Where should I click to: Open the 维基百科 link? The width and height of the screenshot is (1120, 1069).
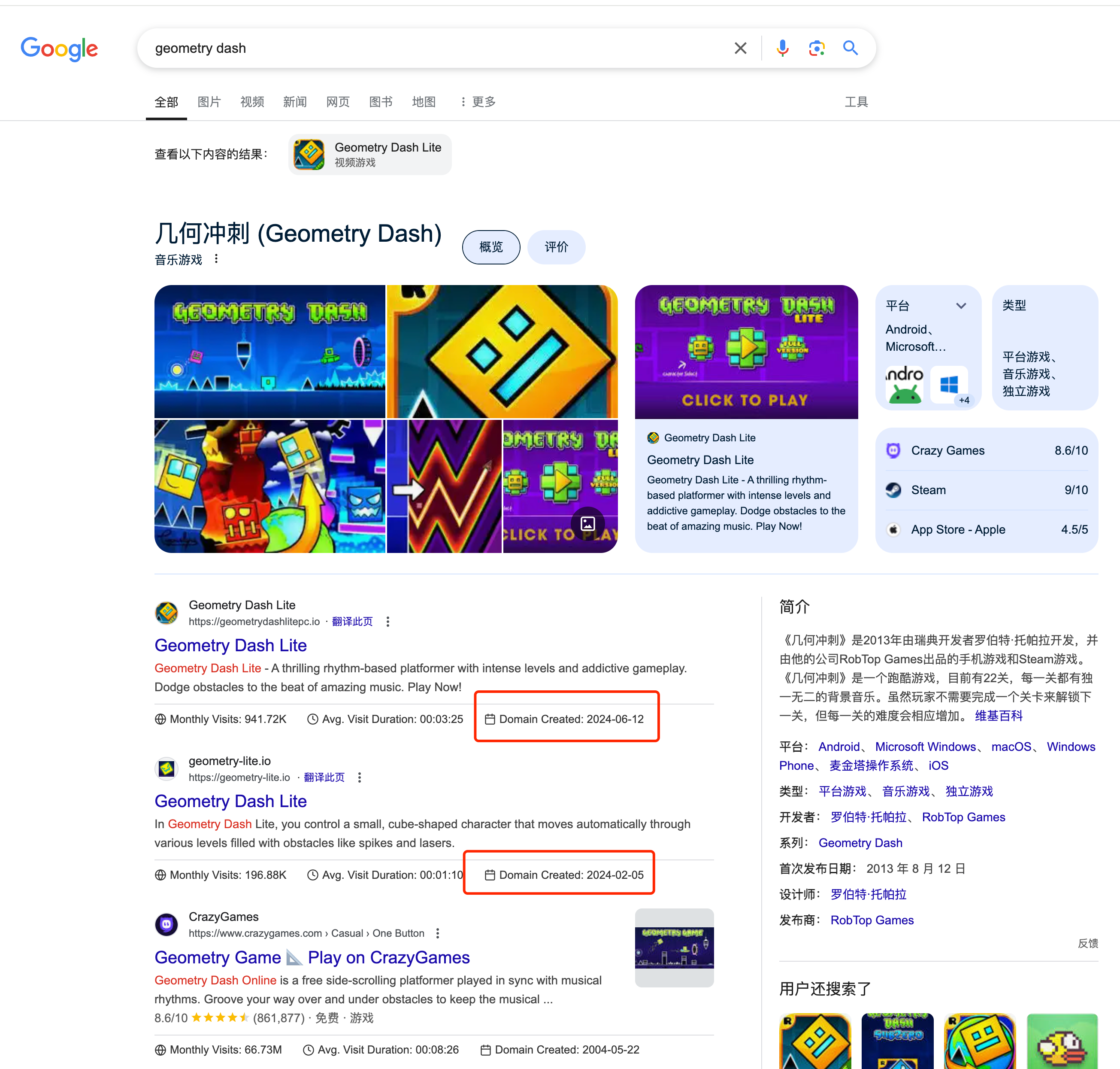tap(999, 716)
